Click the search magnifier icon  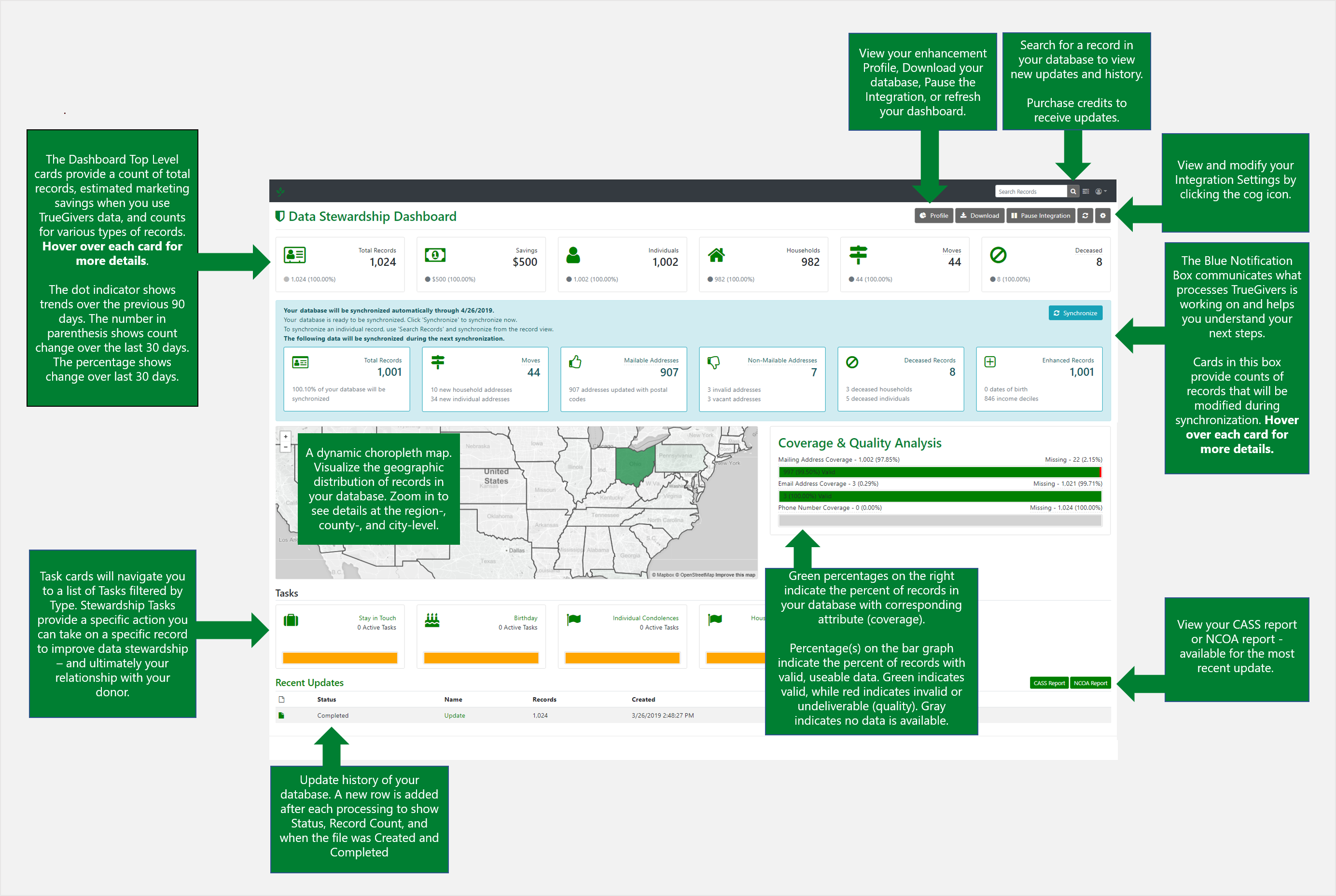[x=1073, y=192]
